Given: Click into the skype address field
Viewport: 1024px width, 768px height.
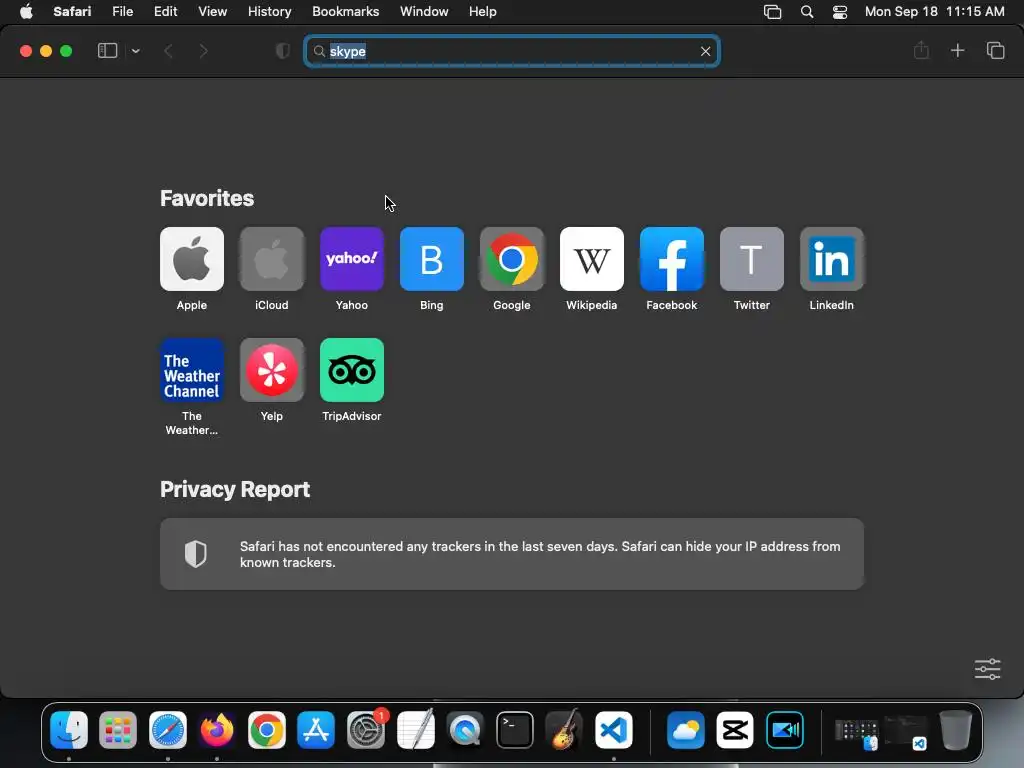Looking at the screenshot, I should (511, 51).
